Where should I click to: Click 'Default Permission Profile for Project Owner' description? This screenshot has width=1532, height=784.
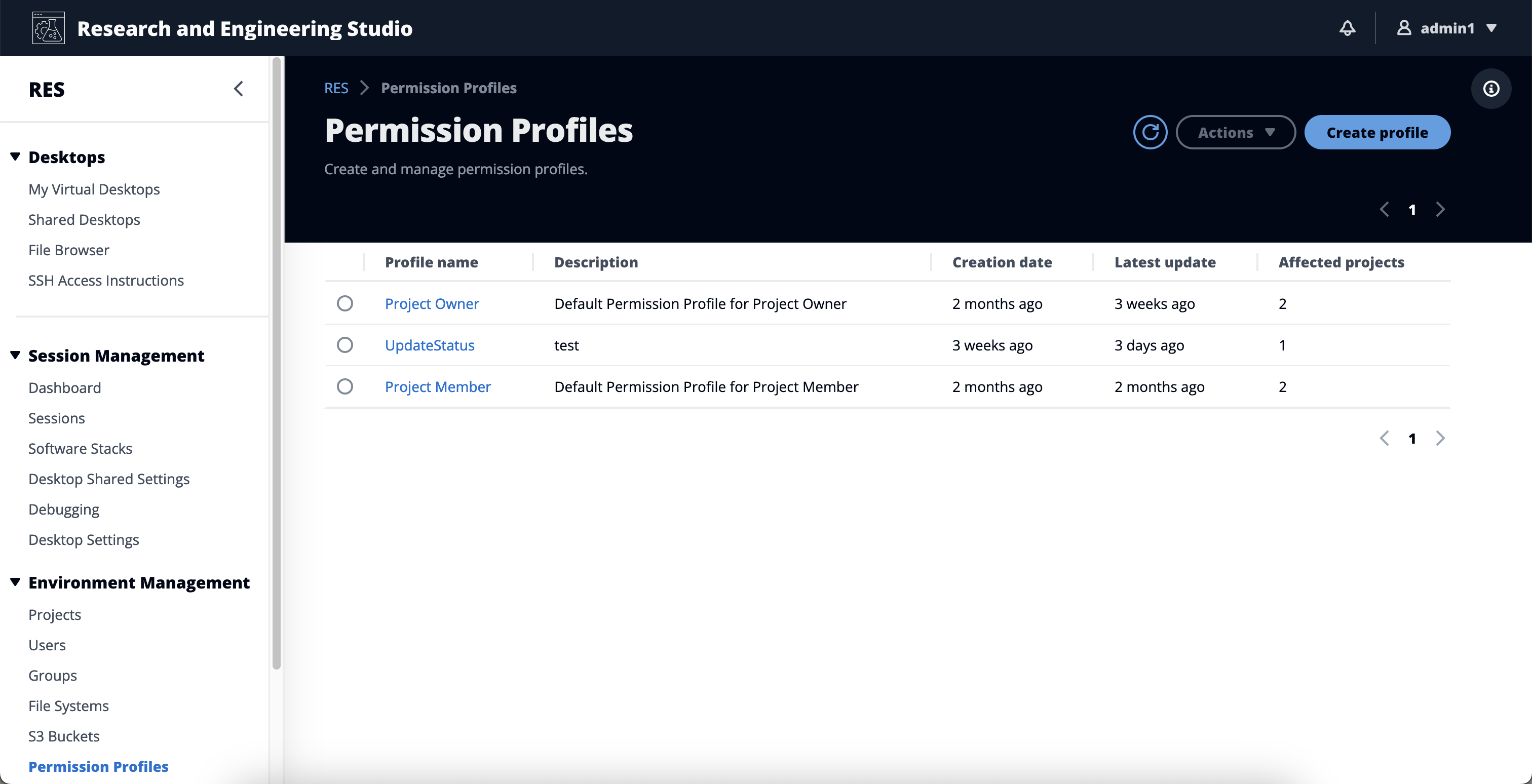click(x=700, y=304)
